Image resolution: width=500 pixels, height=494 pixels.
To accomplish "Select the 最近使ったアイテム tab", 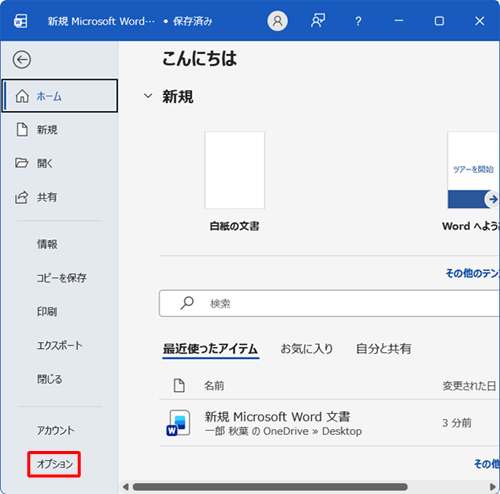I will pyautogui.click(x=210, y=349).
